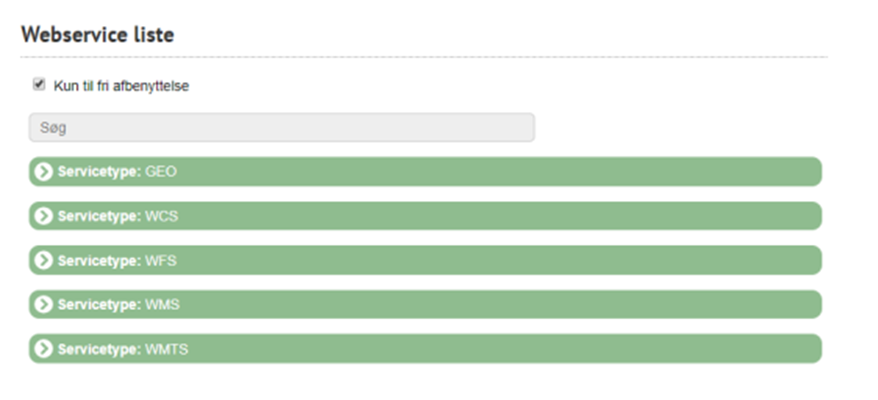This screenshot has width=878, height=400.
Task: Open WFS section via its arrow icon
Action: tap(43, 260)
